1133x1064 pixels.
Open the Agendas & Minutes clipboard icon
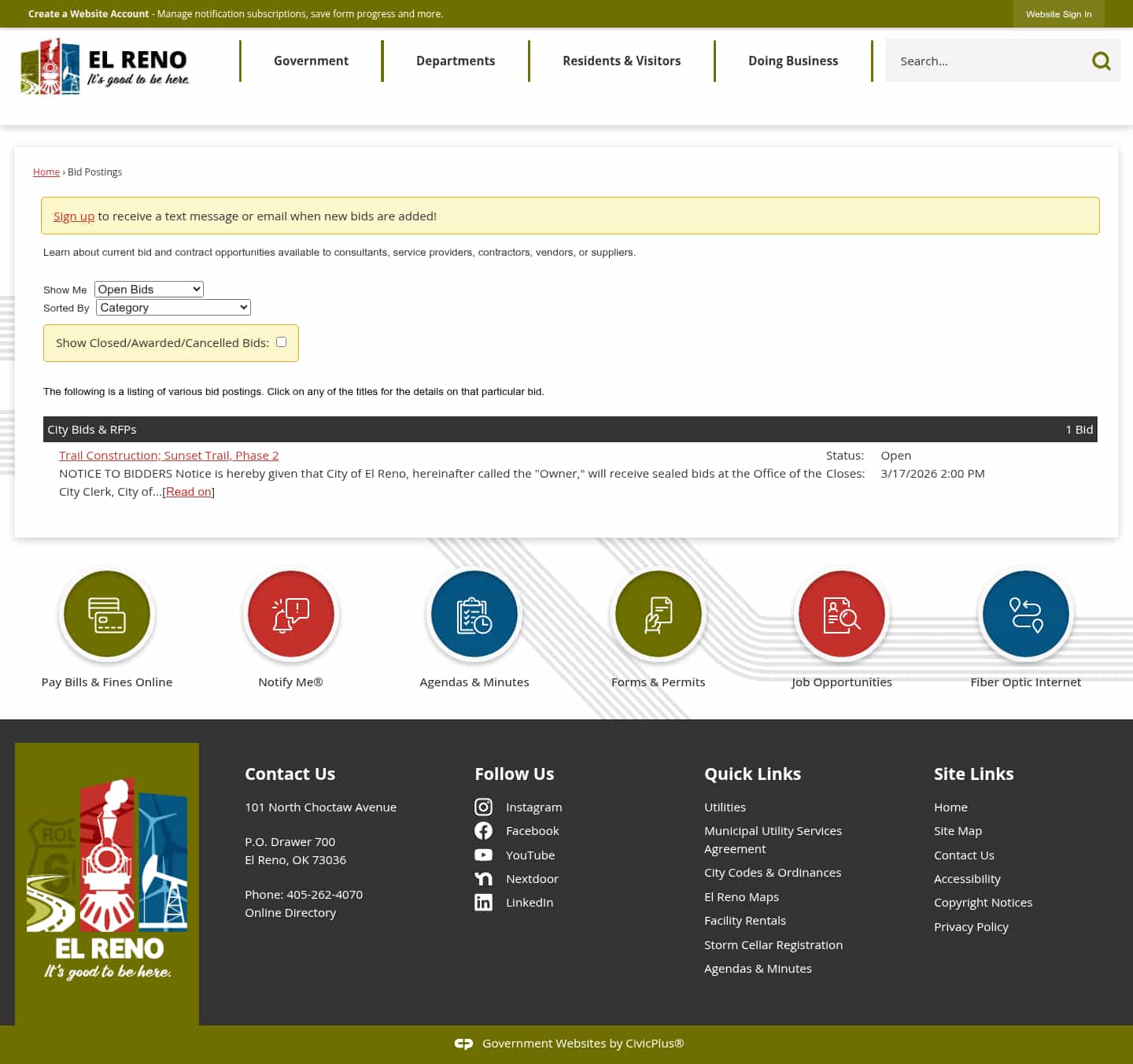click(474, 614)
